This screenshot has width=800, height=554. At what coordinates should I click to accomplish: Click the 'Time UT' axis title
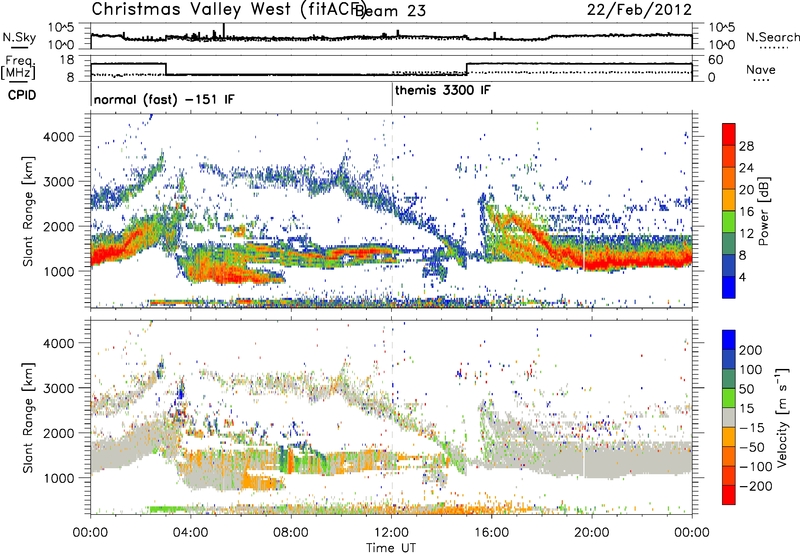point(391,547)
